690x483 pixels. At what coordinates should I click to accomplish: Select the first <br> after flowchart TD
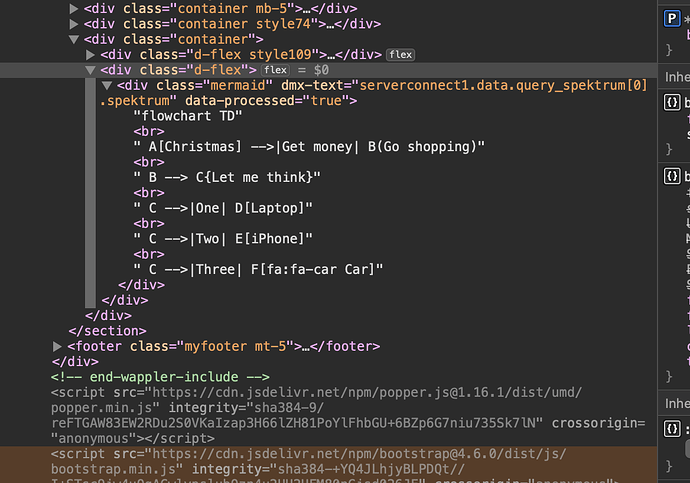click(149, 132)
